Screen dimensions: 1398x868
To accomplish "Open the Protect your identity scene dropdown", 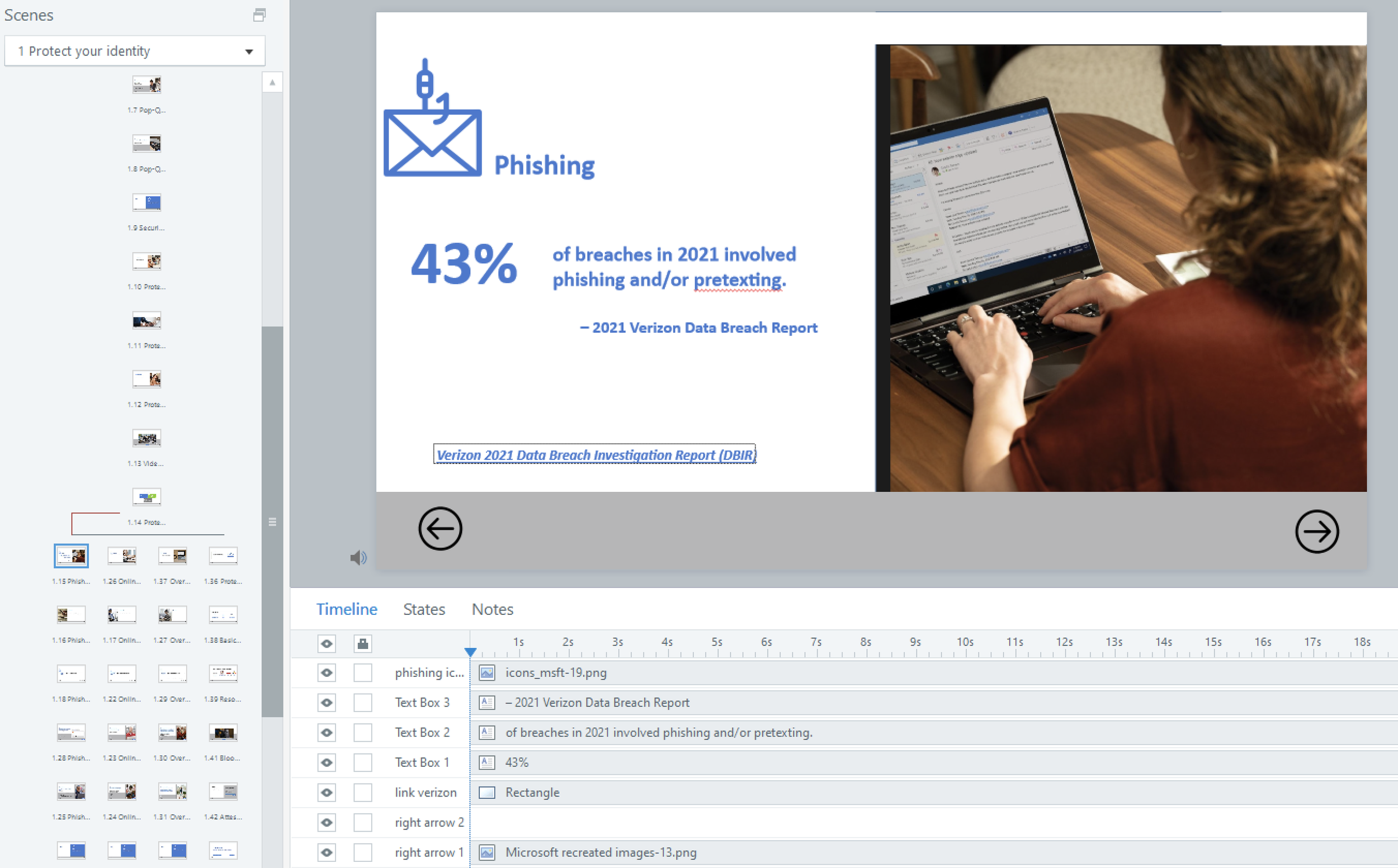I will 249,51.
